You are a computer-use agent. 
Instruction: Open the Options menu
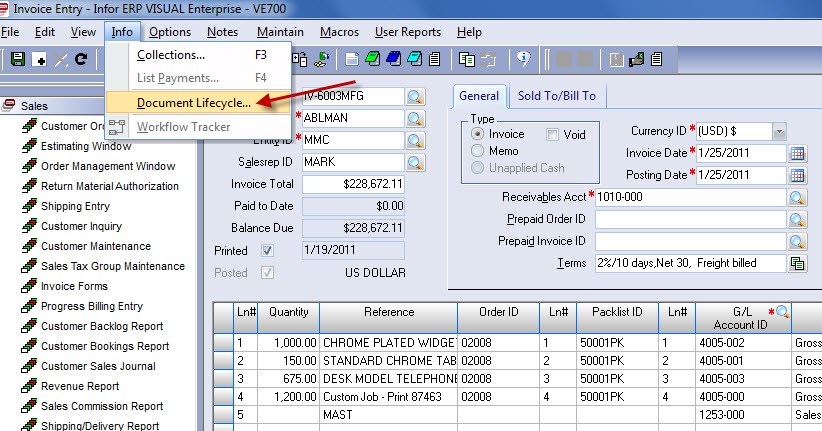click(170, 32)
